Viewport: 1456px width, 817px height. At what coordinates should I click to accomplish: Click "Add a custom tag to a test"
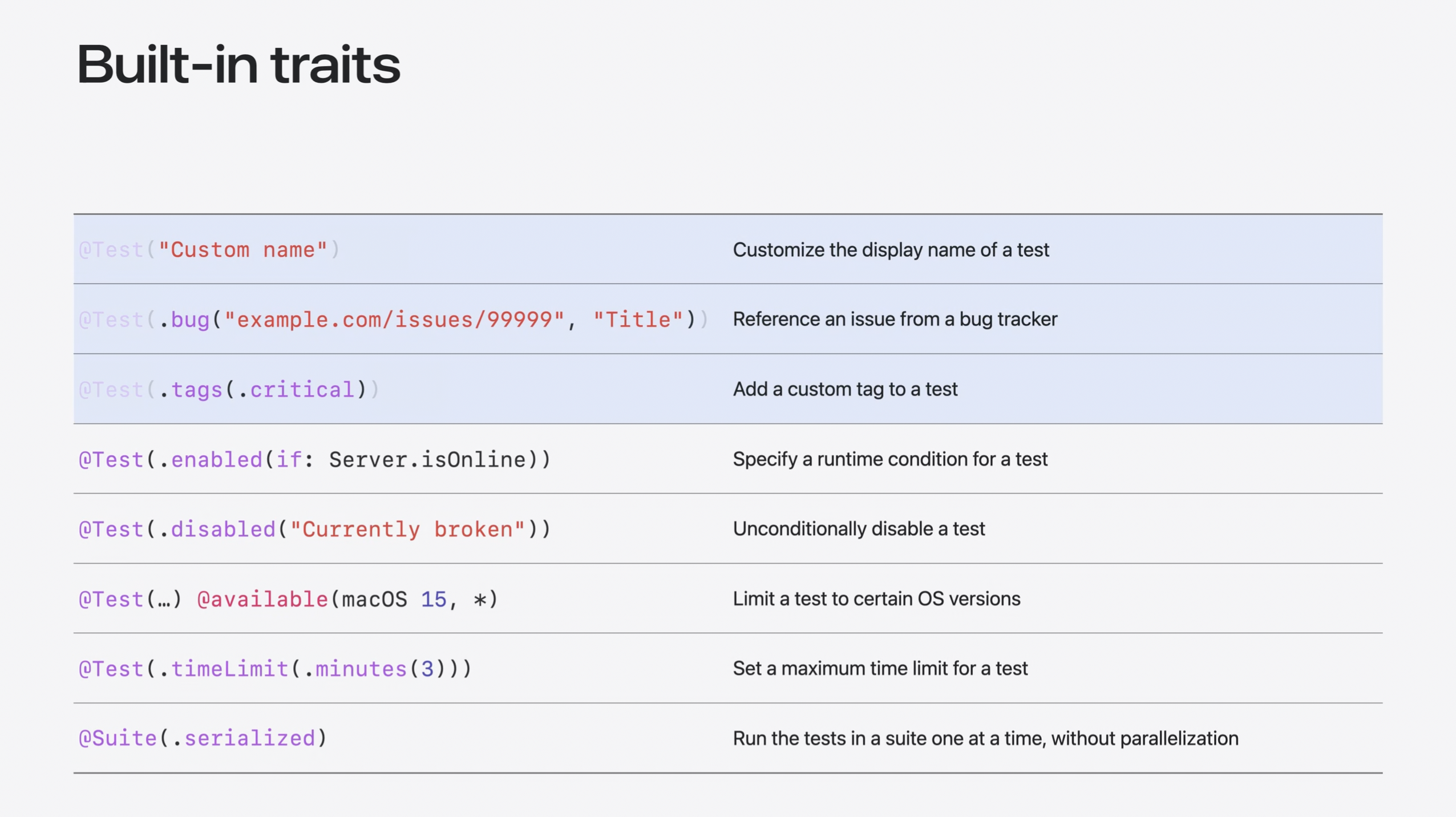[845, 389]
